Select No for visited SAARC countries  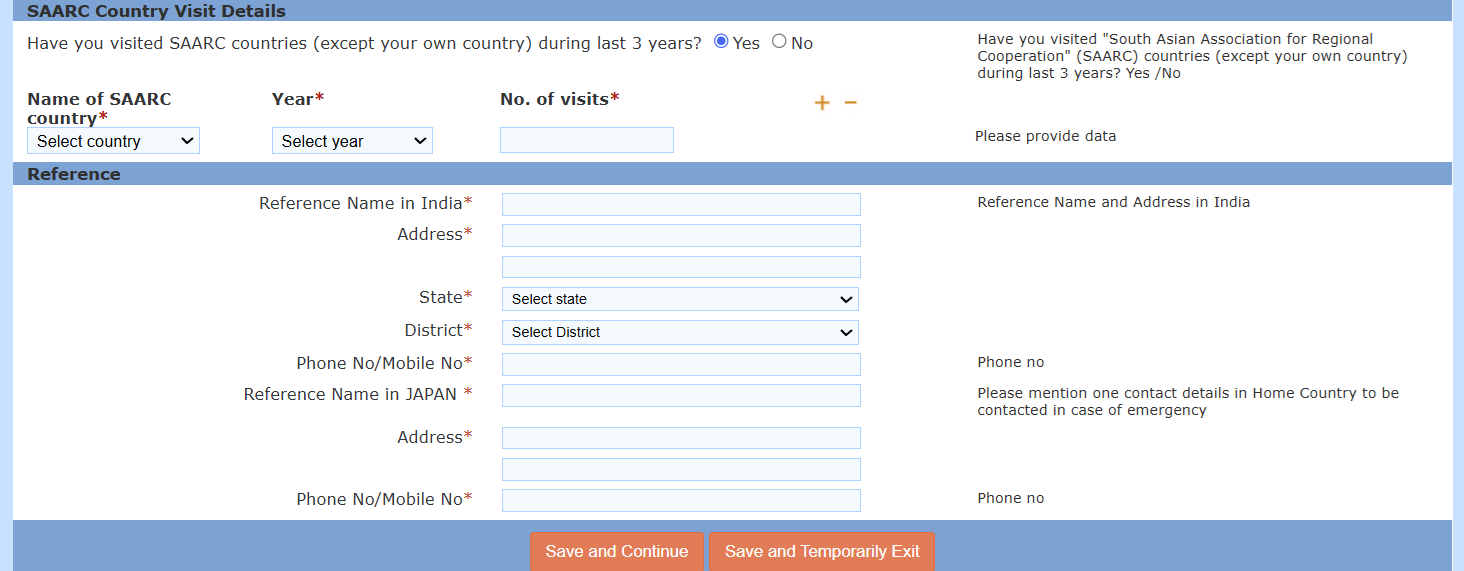pyautogui.click(x=779, y=42)
